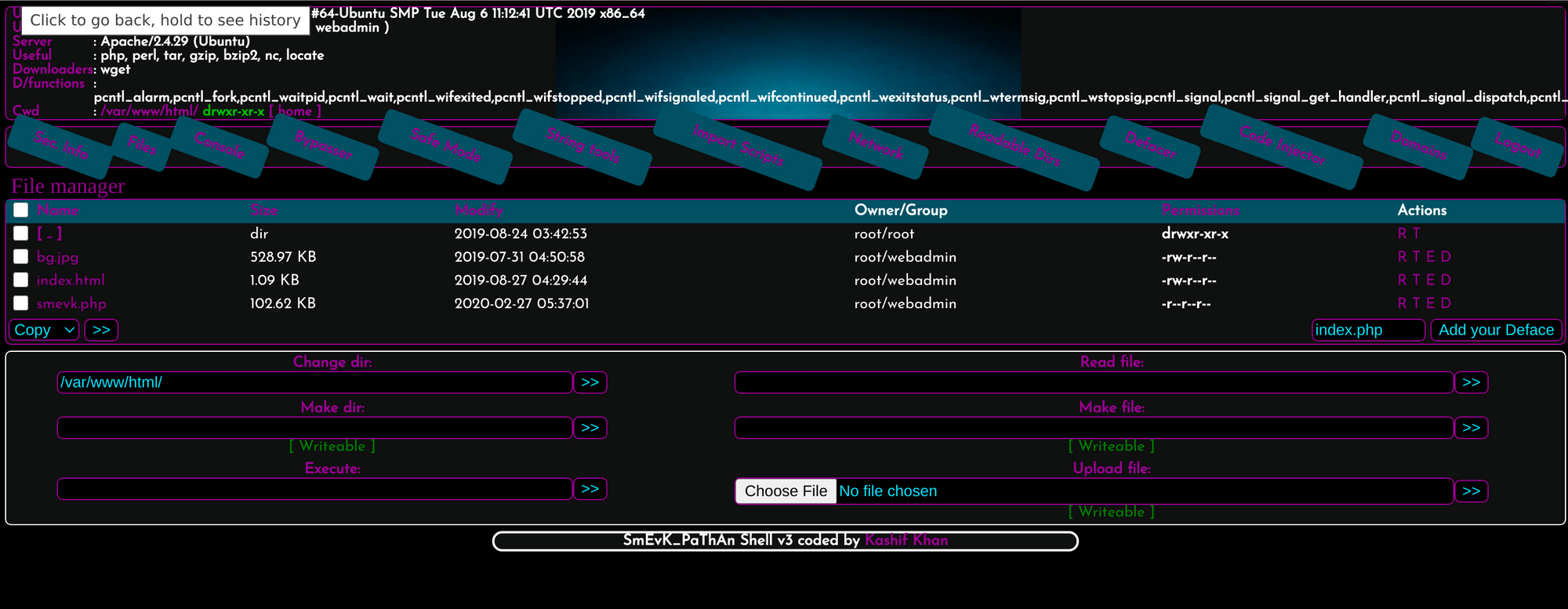Viewport: 1568px width, 609px height.
Task: Click the Add your Deface button
Action: point(1496,330)
